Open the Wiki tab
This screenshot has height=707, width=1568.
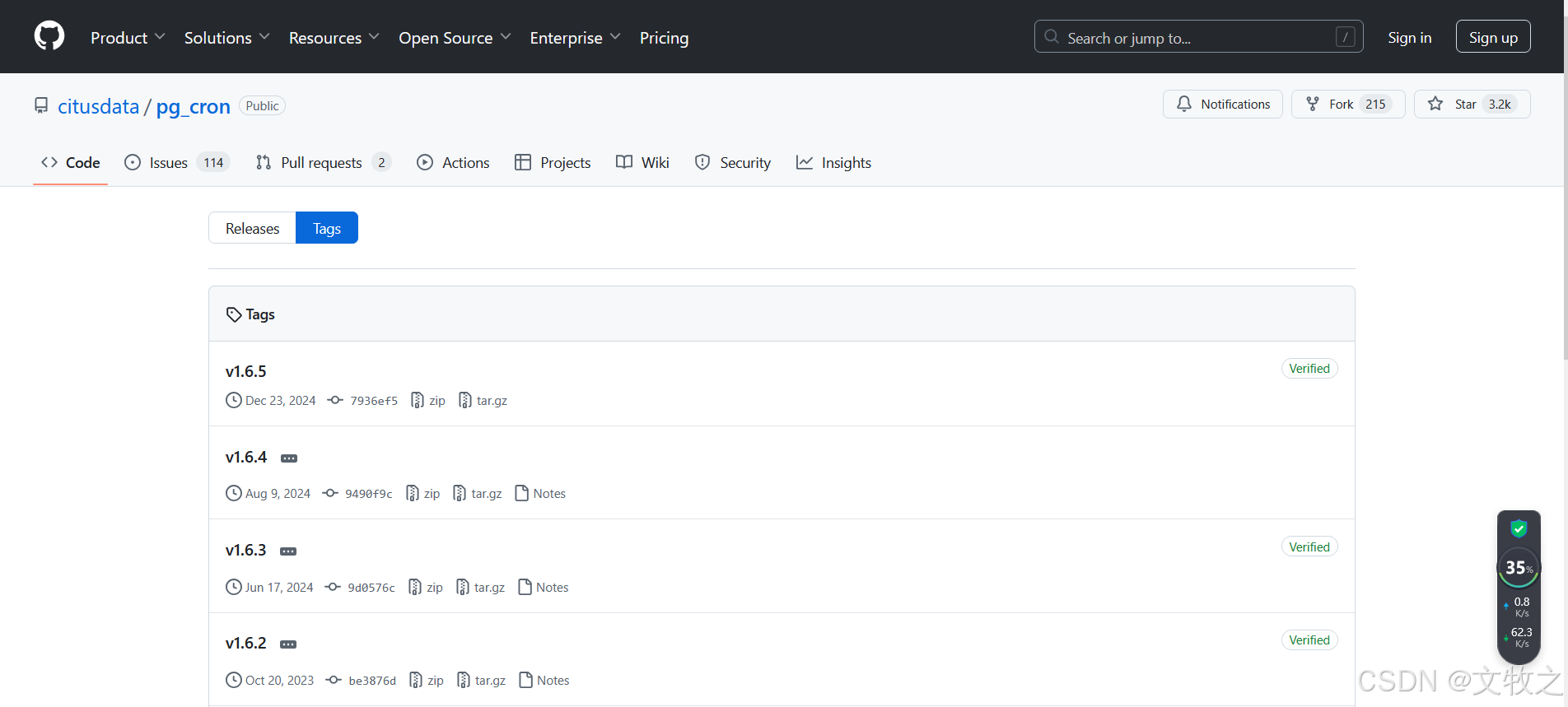click(x=642, y=162)
